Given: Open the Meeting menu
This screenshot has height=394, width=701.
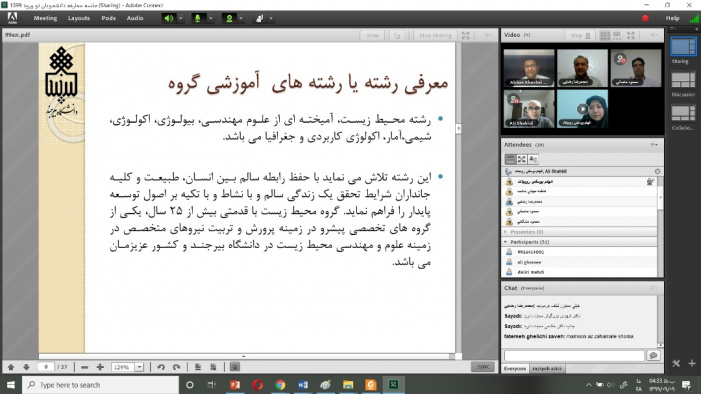Looking at the screenshot, I should 45,18.
